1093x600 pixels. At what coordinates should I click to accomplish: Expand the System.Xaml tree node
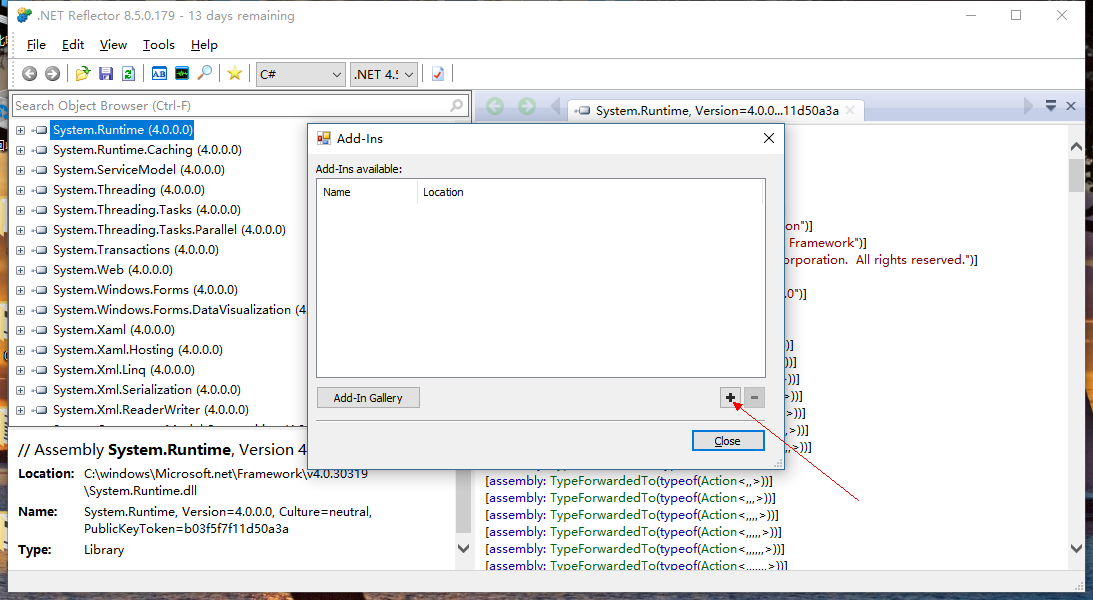tap(20, 330)
